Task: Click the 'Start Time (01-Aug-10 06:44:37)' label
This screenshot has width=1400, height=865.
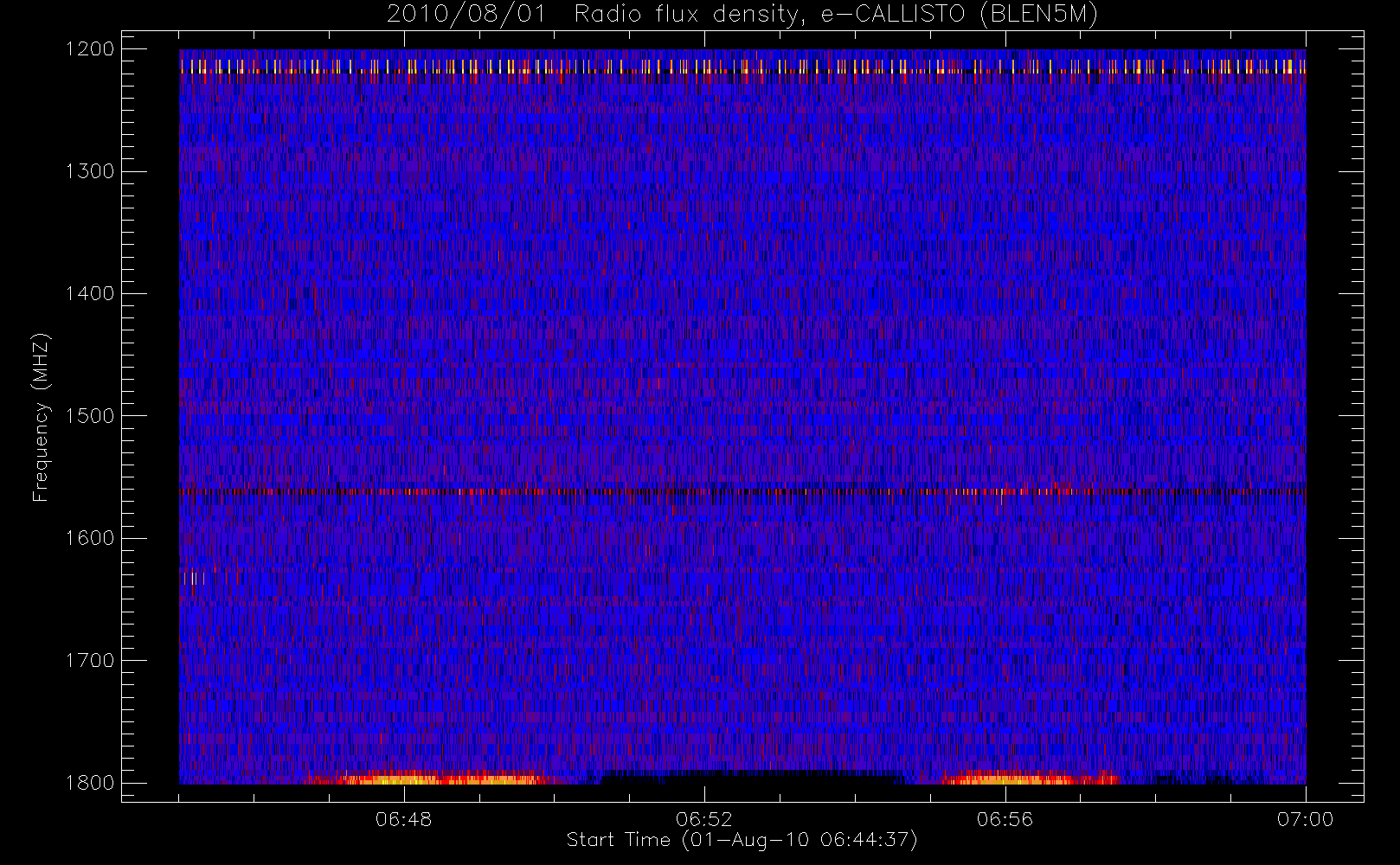Action: point(742,840)
